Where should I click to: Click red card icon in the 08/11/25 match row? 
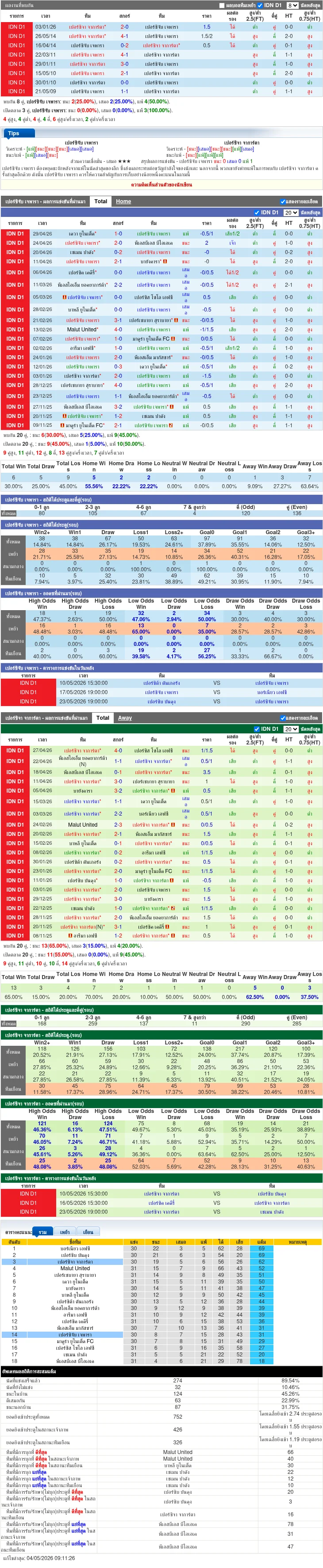70,936
